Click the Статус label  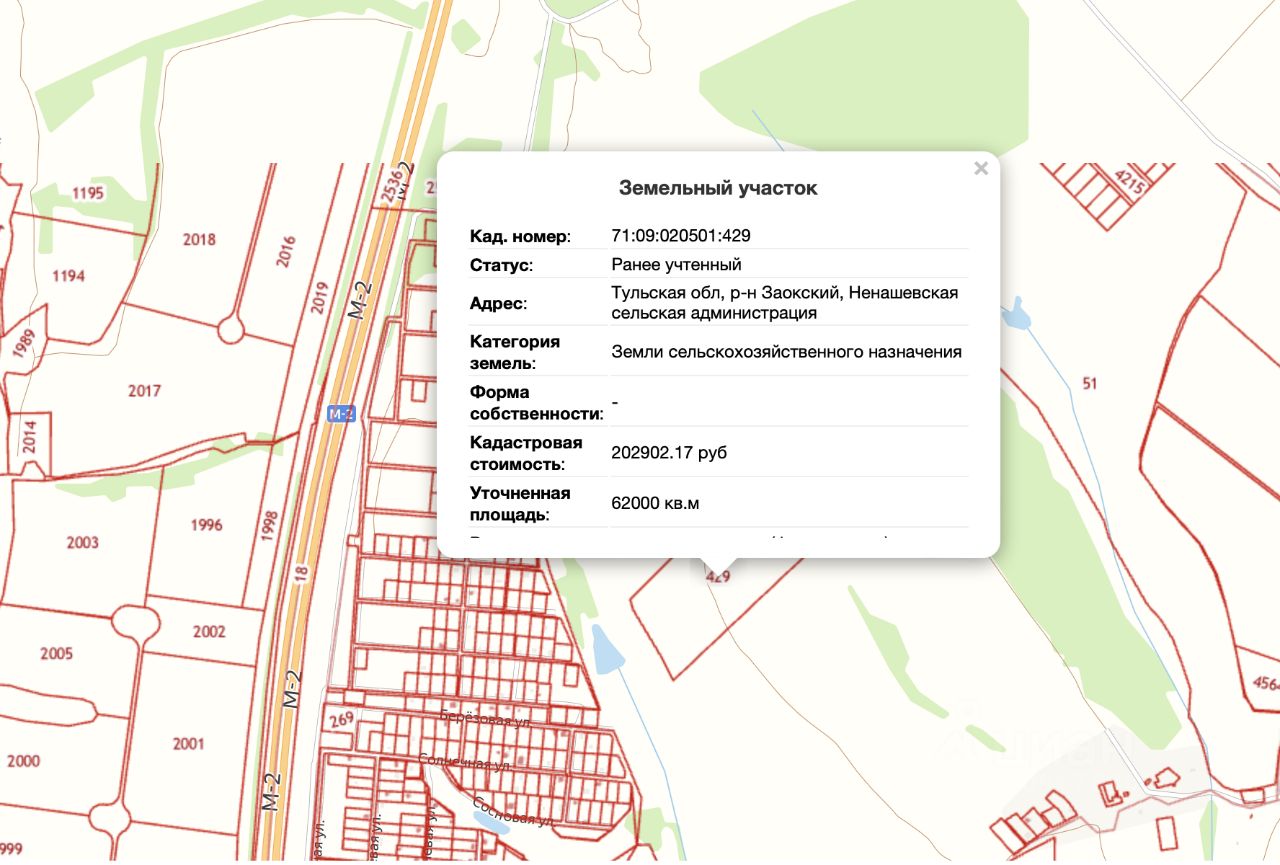pyautogui.click(x=502, y=265)
